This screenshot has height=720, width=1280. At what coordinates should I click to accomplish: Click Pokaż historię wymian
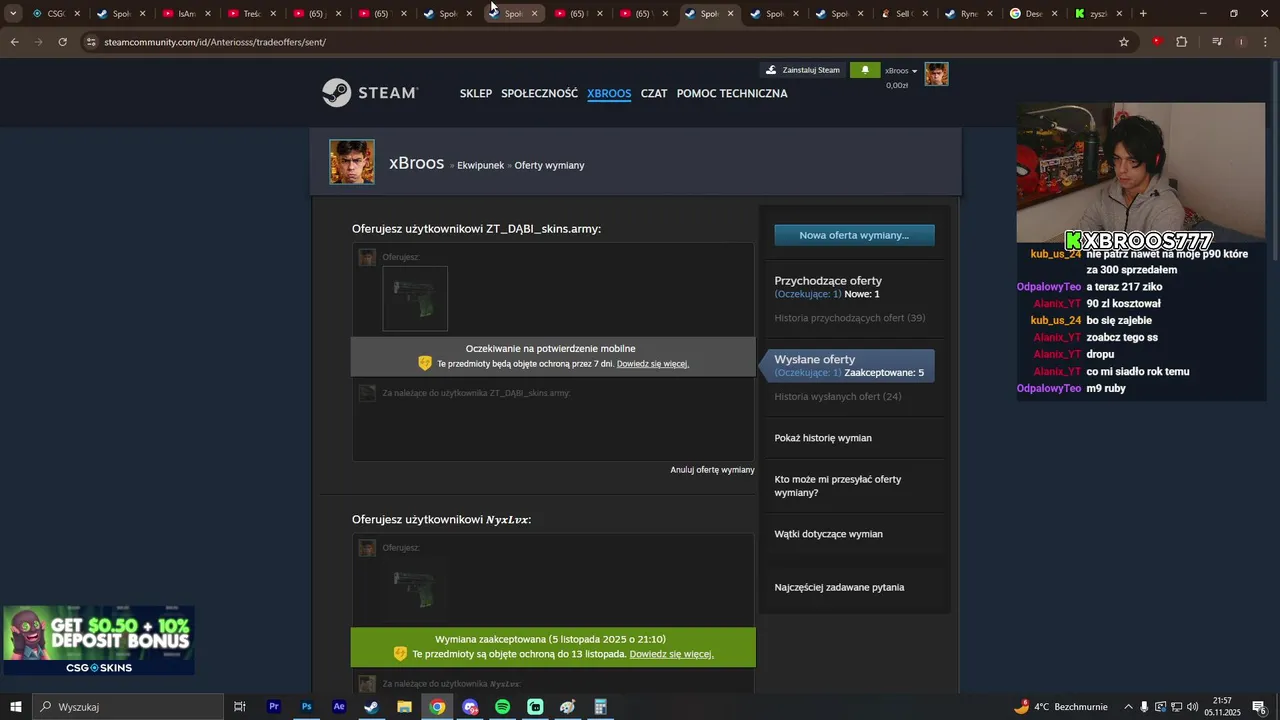click(x=823, y=438)
